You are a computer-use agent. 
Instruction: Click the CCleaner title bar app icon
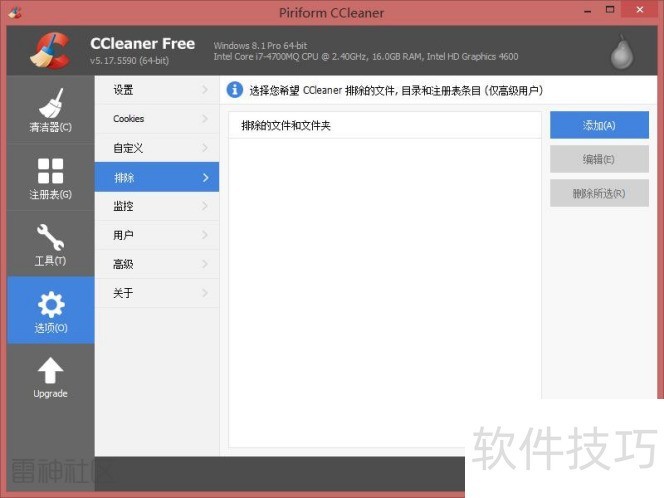tap(14, 12)
